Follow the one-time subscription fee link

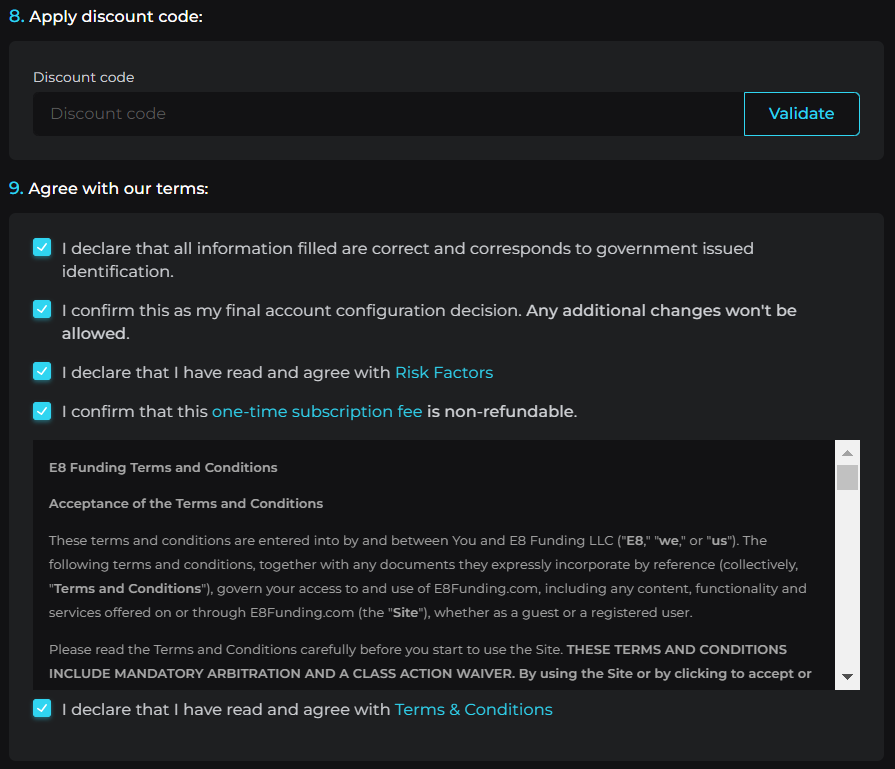(317, 411)
